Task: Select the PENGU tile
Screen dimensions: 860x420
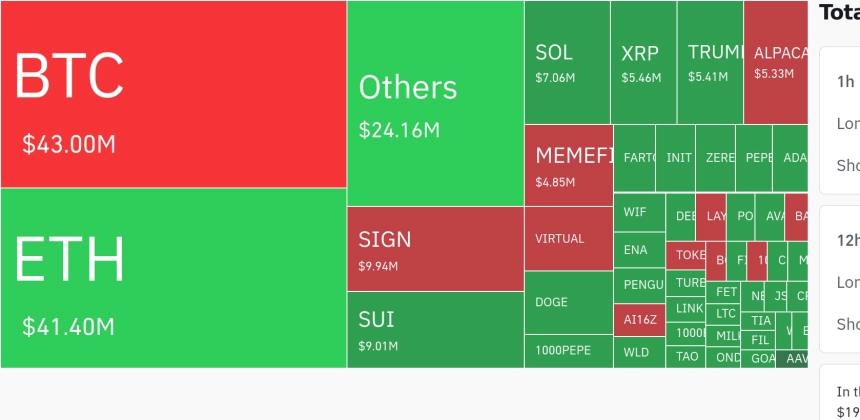Action: pyautogui.click(x=640, y=286)
